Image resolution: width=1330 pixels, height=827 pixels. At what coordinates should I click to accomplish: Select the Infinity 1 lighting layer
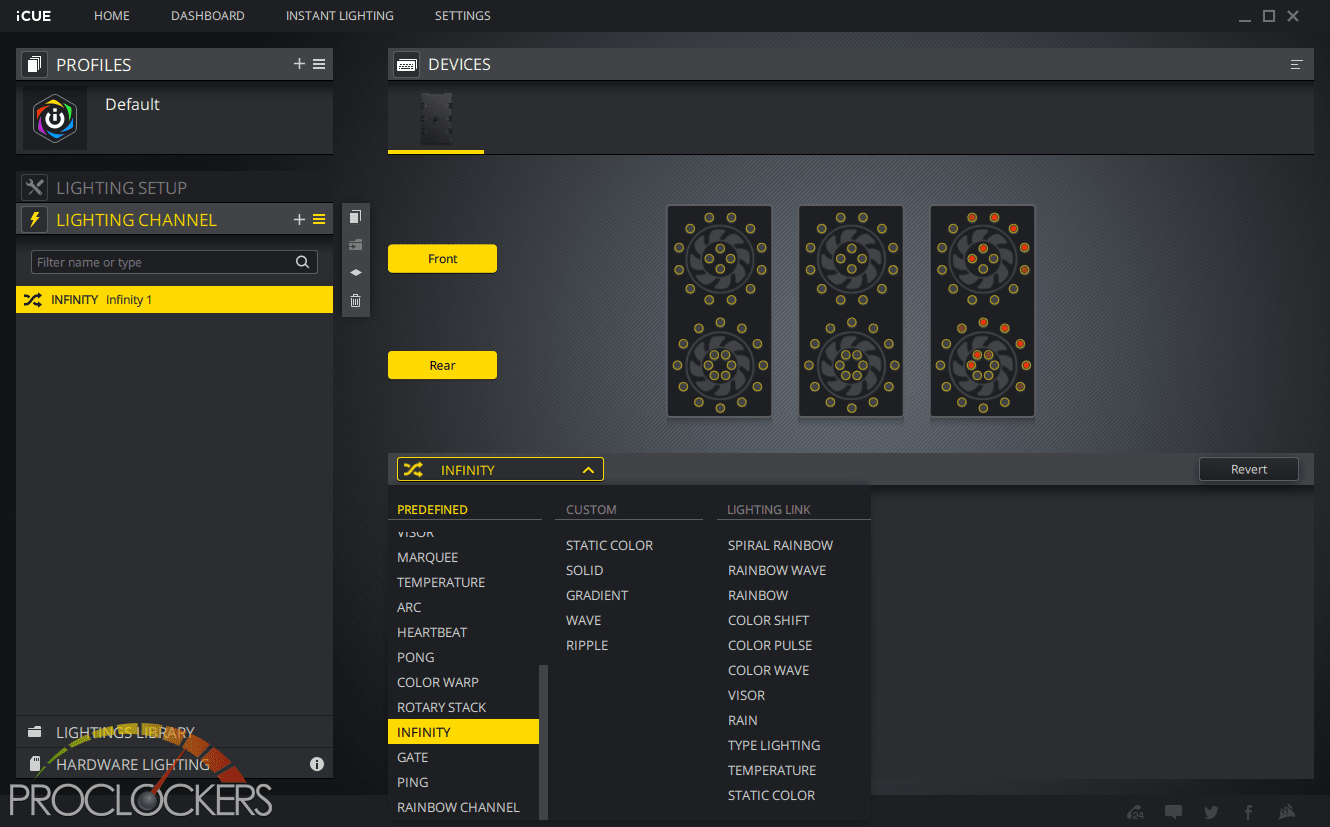174,299
